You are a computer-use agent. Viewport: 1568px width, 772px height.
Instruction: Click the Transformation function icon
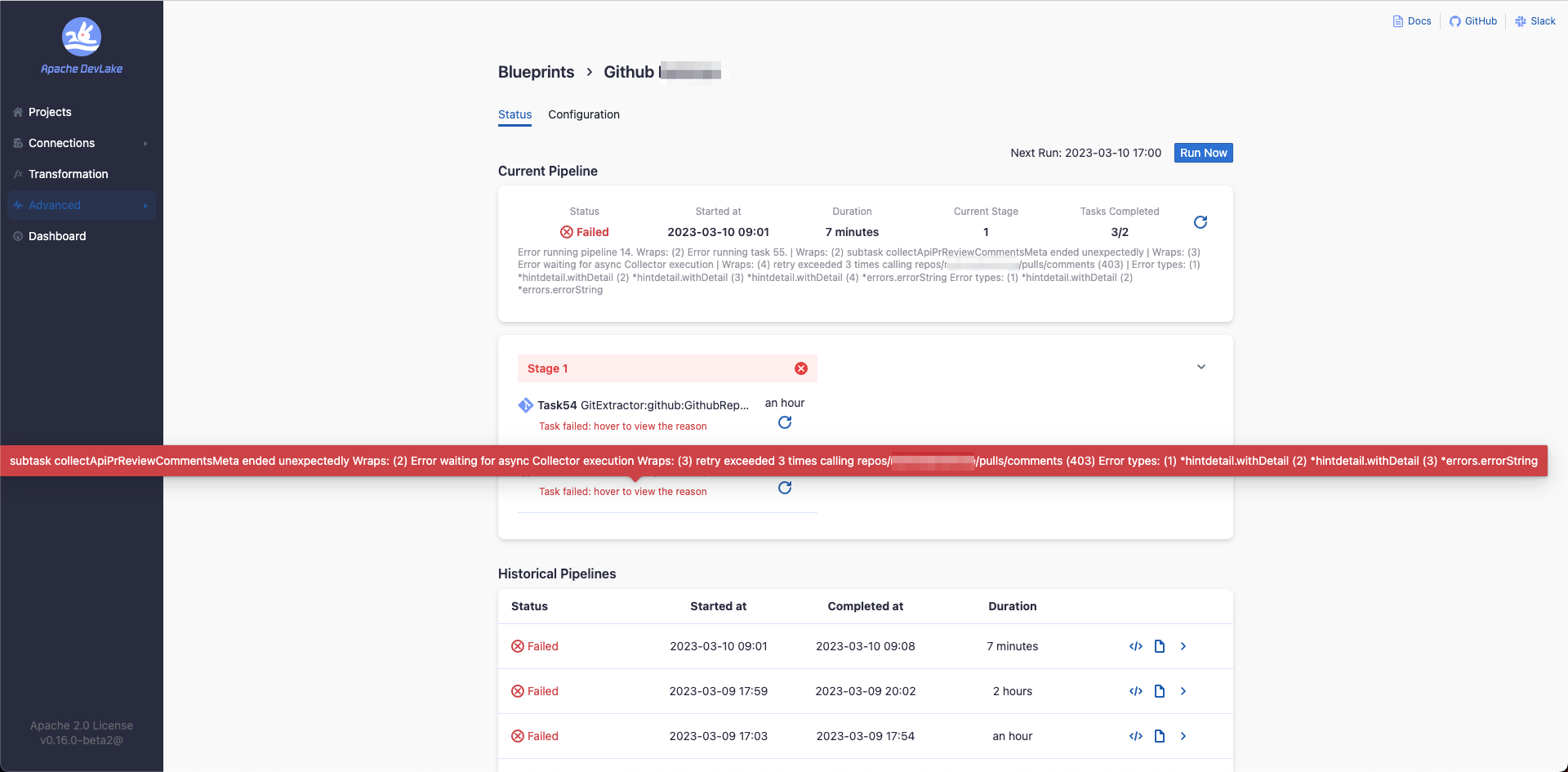[18, 174]
